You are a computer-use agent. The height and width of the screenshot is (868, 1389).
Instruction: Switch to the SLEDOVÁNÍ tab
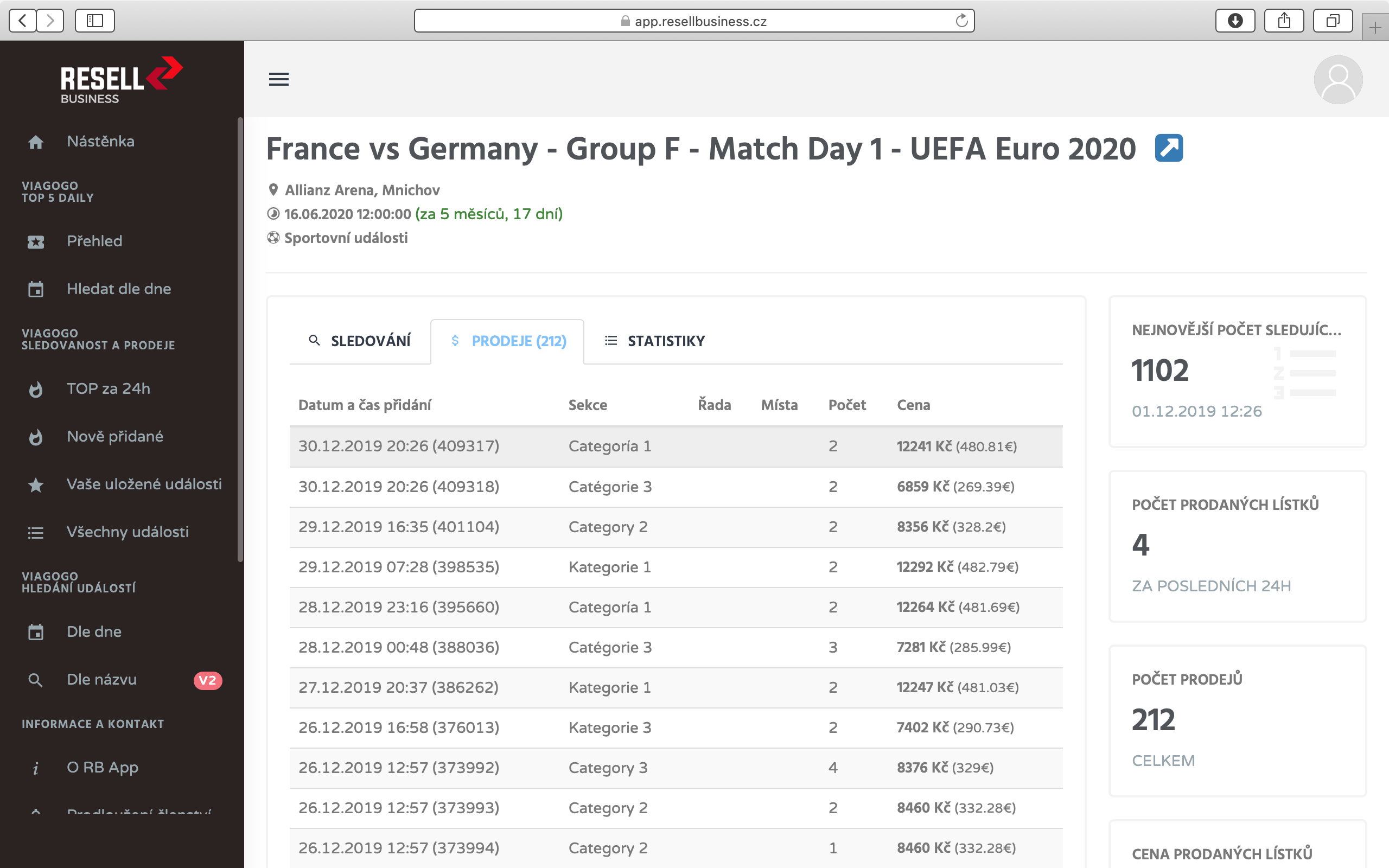360,341
